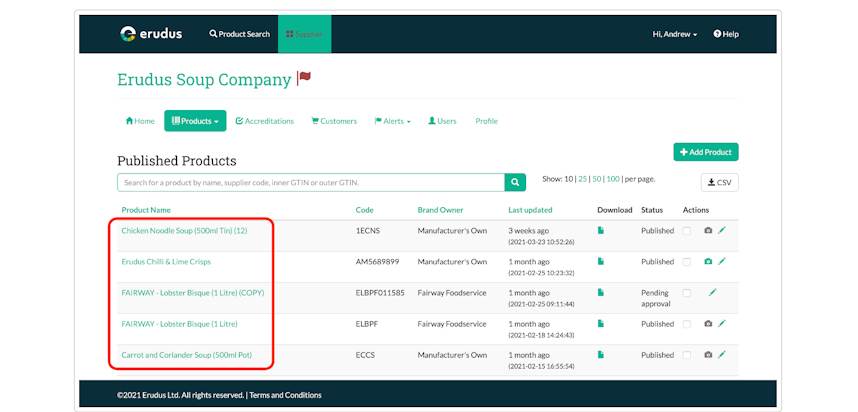Click the Pending approval status text
Image resolution: width=858 pixels, height=412 pixels.
click(656, 298)
